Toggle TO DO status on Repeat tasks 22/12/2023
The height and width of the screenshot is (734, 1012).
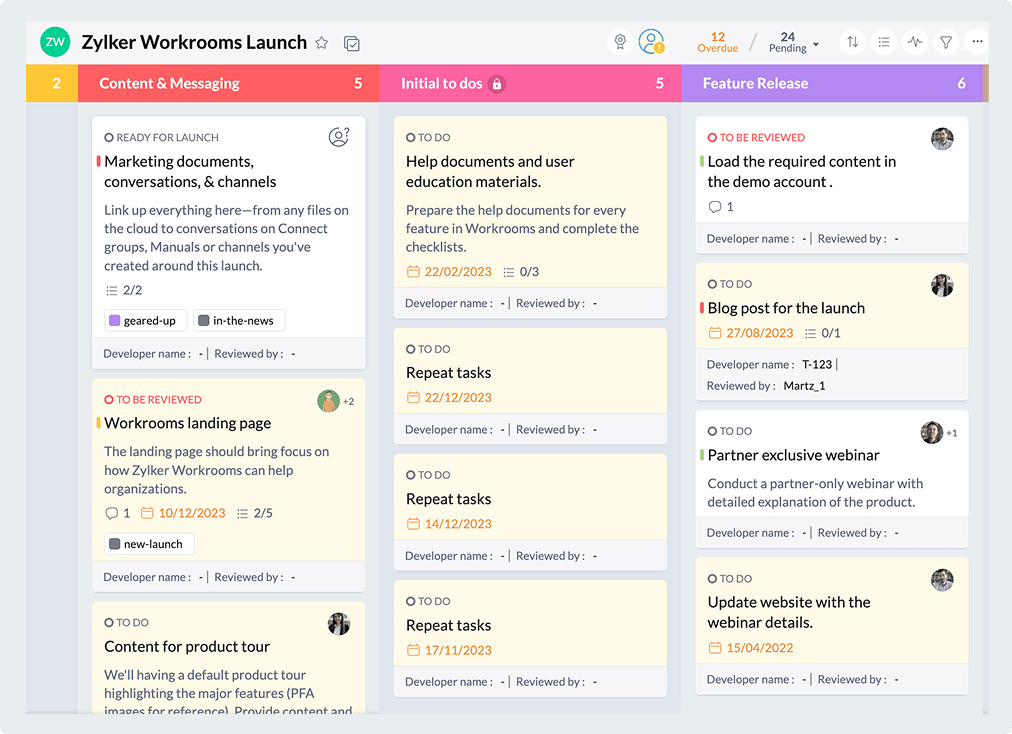[410, 349]
